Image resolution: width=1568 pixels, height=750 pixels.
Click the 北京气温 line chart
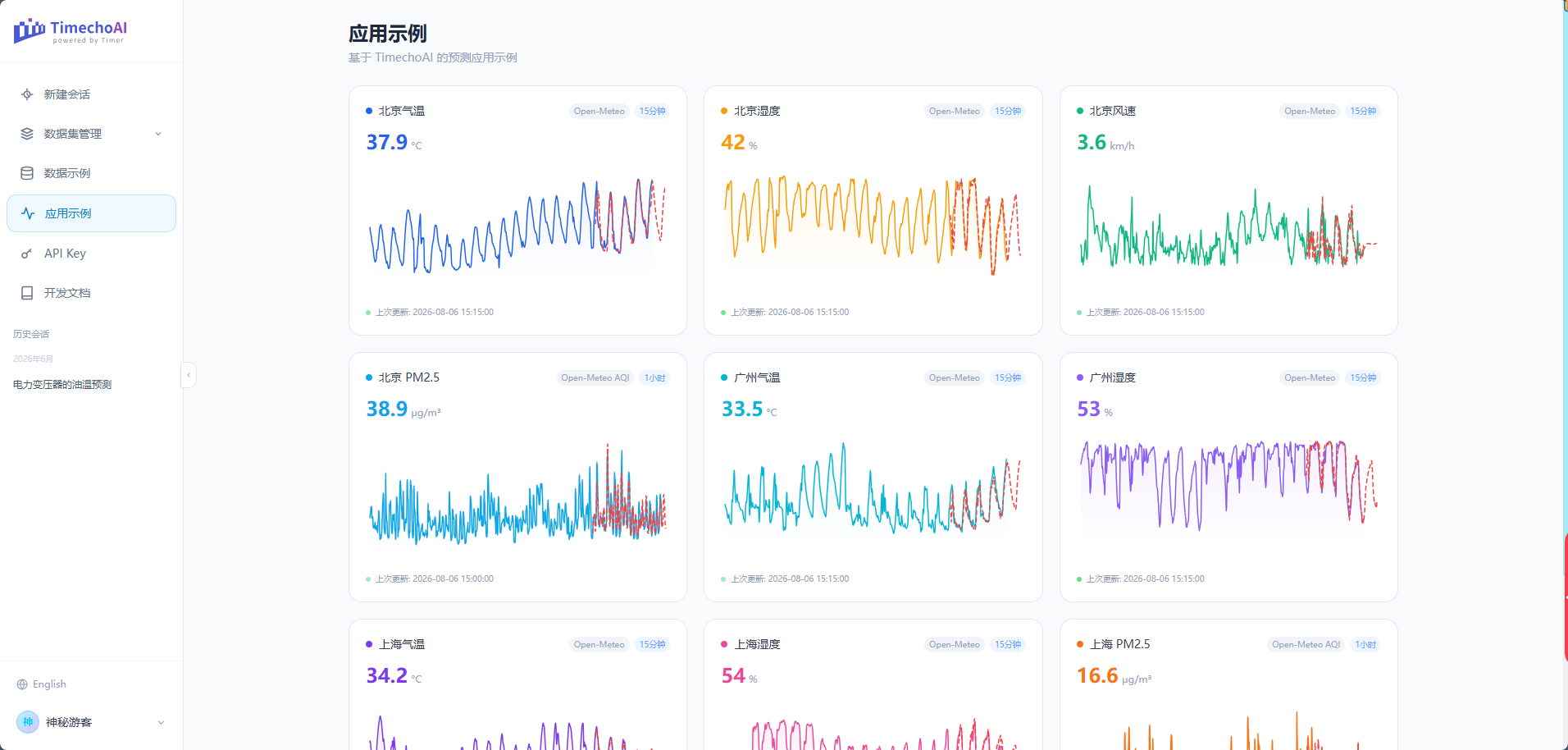[x=517, y=226]
